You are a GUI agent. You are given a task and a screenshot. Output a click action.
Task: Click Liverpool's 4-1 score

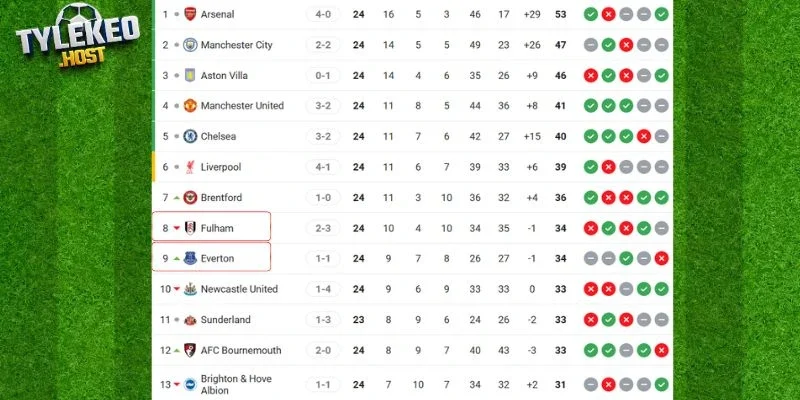point(323,167)
